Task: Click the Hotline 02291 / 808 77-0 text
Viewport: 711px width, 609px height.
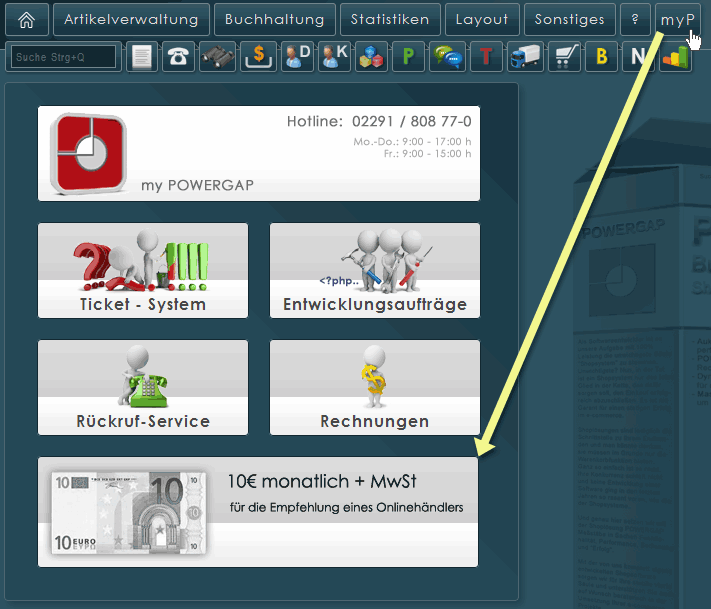Action: (x=379, y=122)
